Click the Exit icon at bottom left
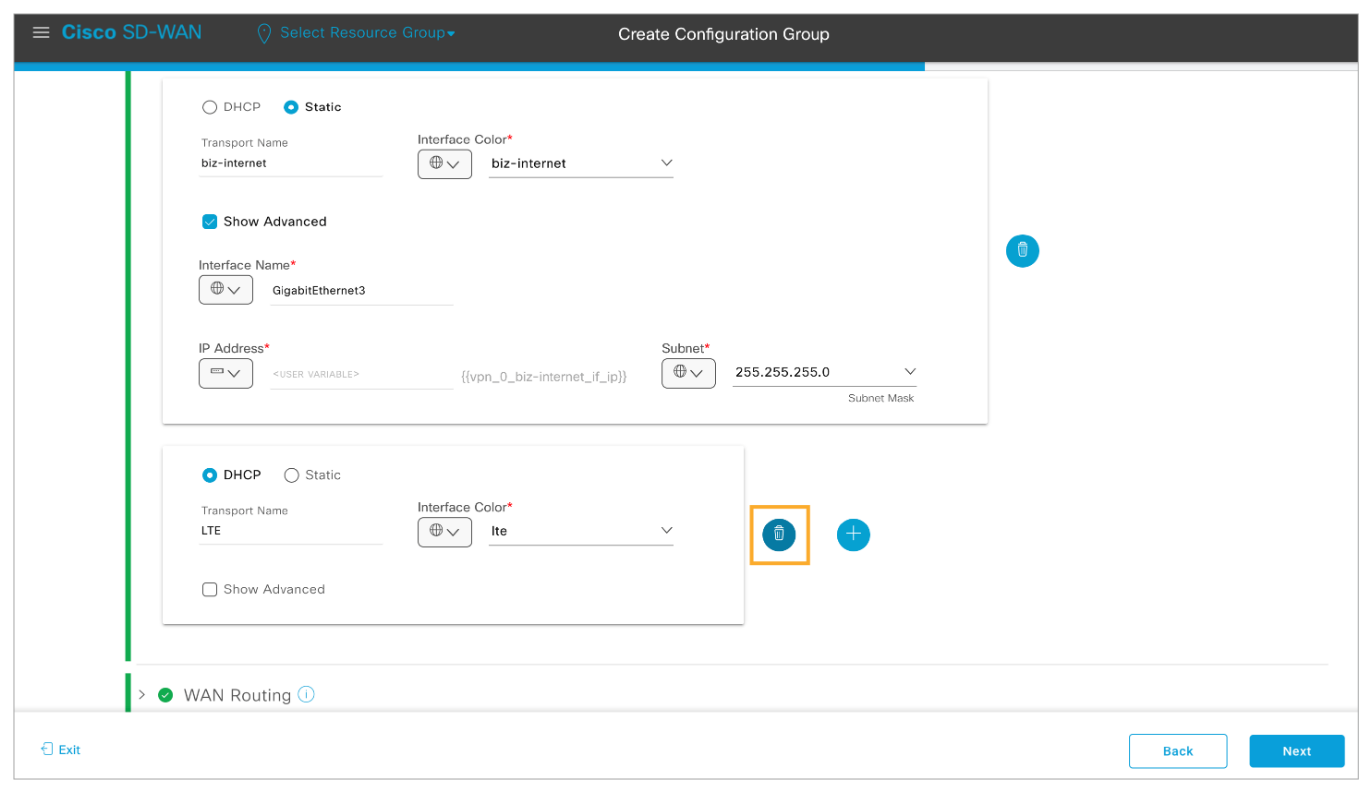The height and width of the screenshot is (790, 1369). [x=46, y=749]
